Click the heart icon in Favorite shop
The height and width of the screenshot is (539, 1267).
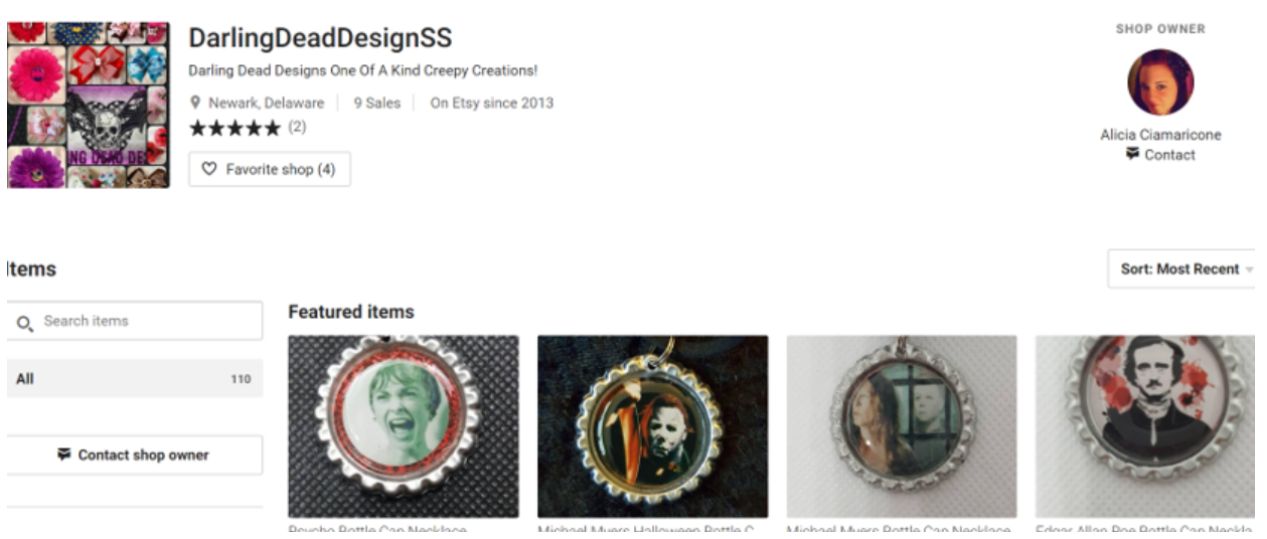point(209,170)
